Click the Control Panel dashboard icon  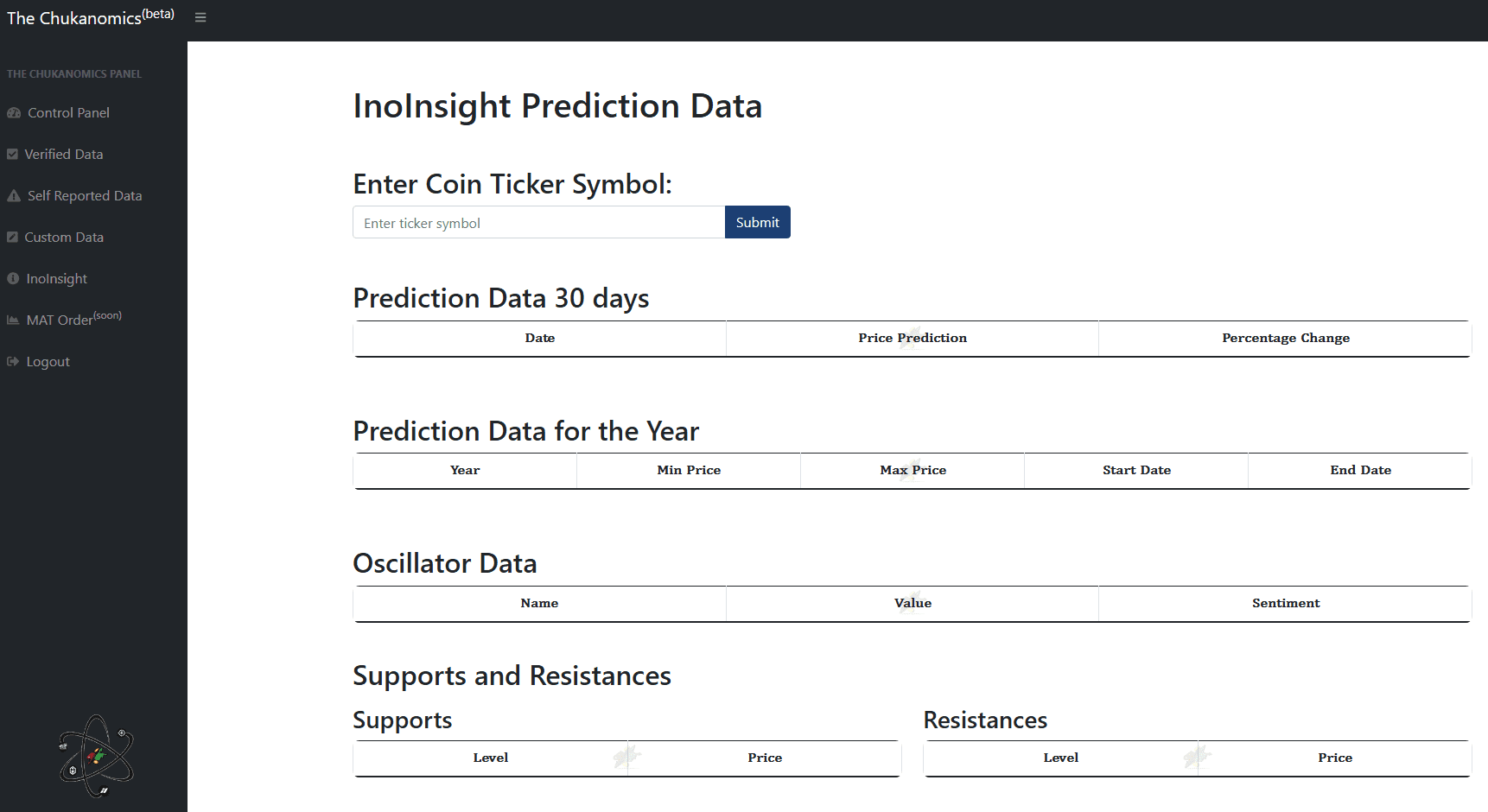click(x=14, y=113)
